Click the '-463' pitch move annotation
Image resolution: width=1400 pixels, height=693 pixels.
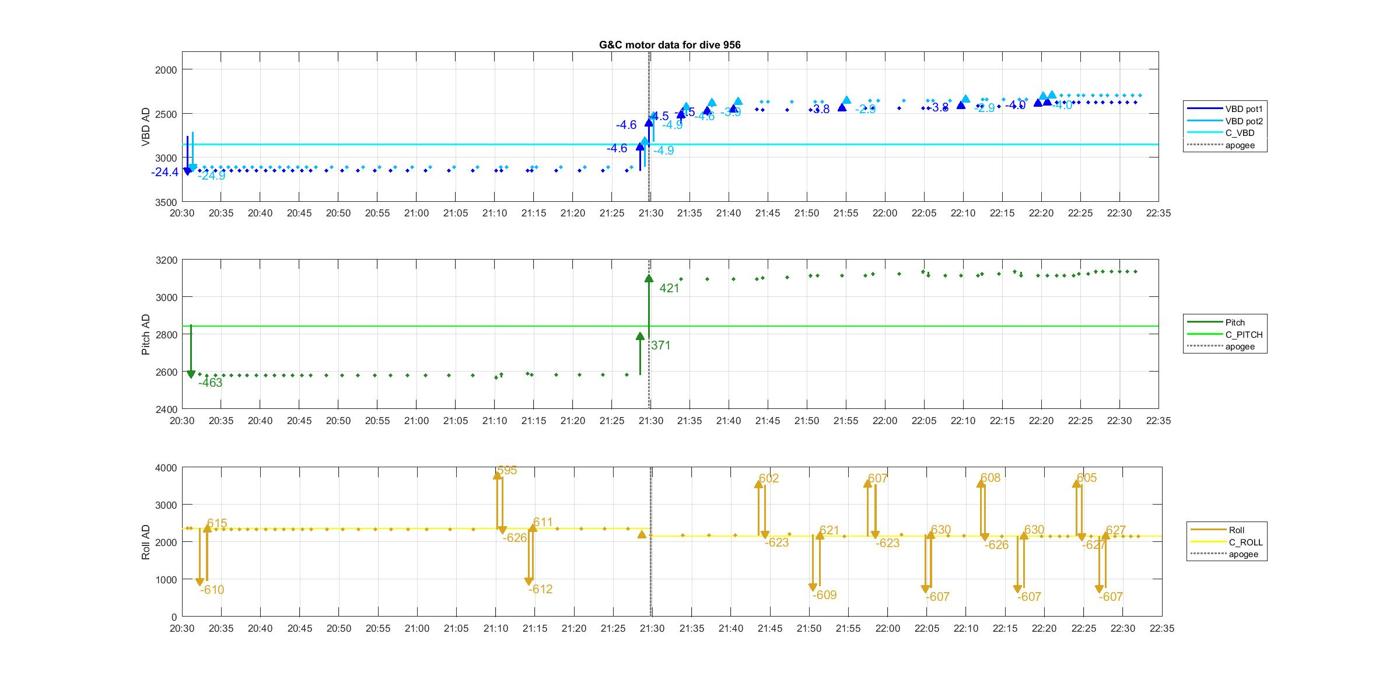point(210,383)
